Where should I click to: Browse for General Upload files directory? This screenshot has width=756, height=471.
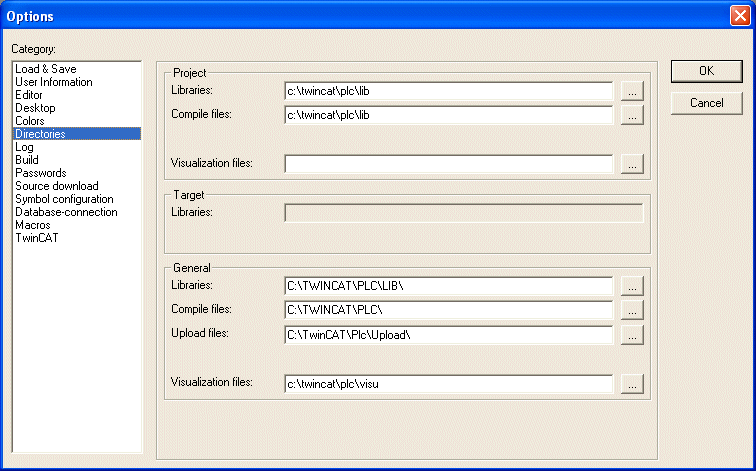632,335
